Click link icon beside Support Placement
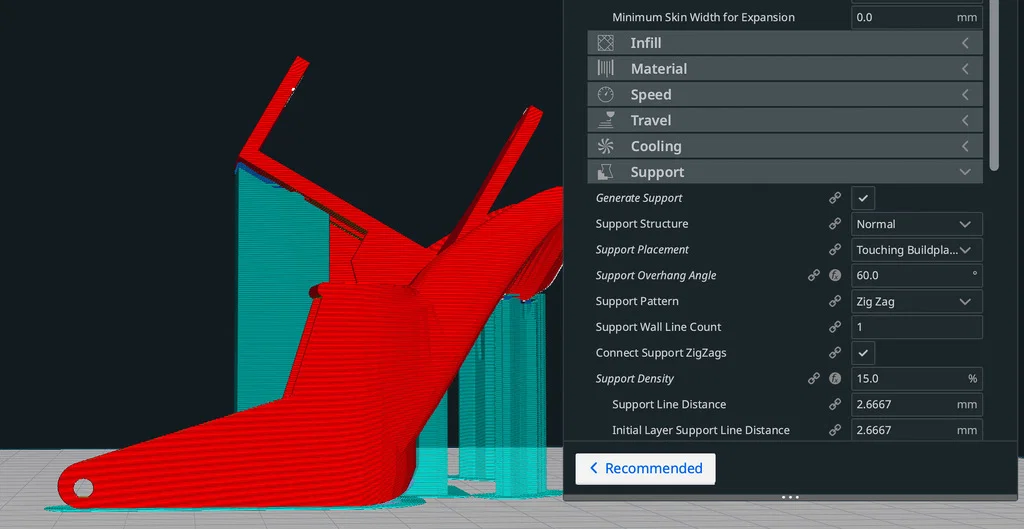This screenshot has height=529, width=1024. [835, 249]
